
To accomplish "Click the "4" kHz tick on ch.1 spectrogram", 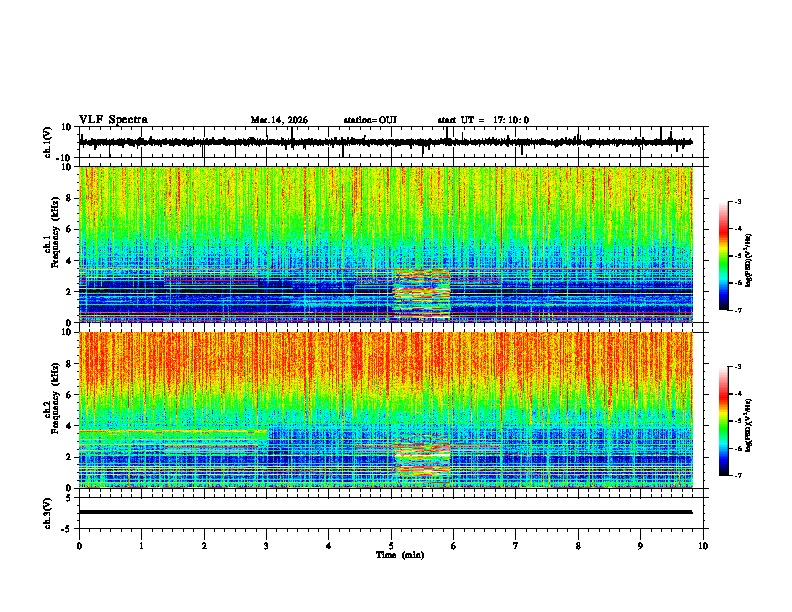I will point(69,261).
